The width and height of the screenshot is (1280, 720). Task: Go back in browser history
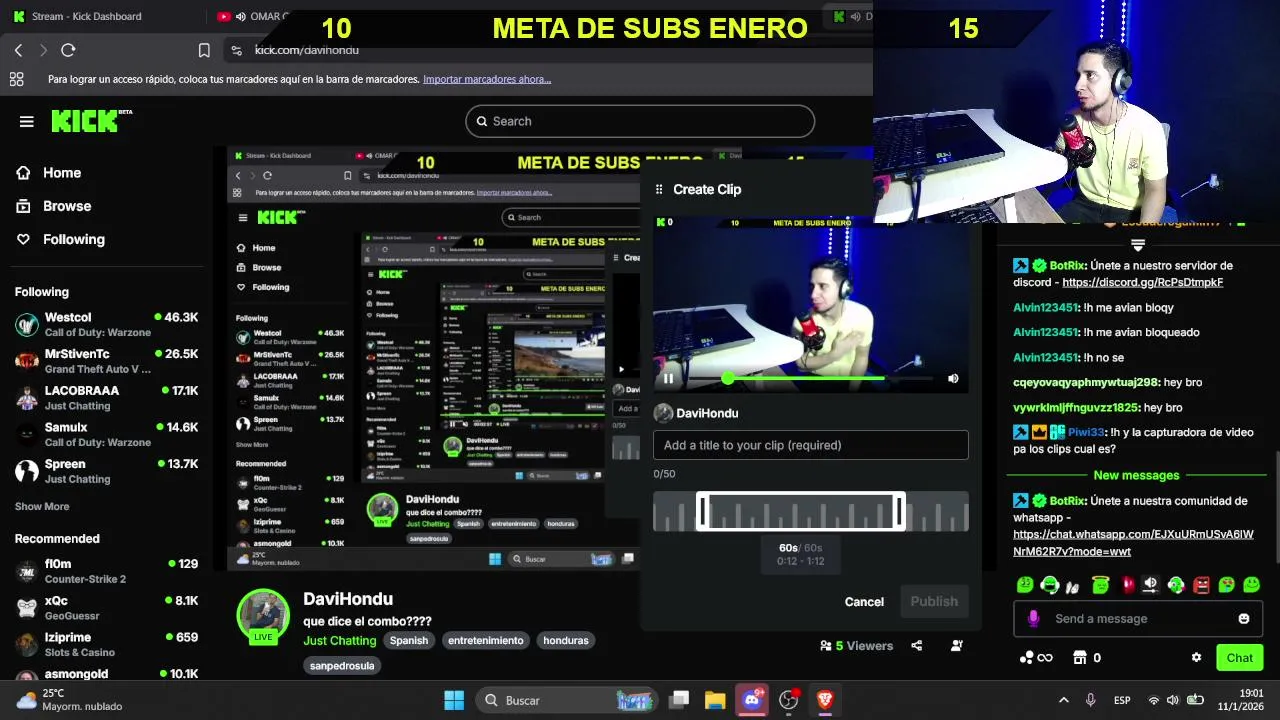click(18, 50)
